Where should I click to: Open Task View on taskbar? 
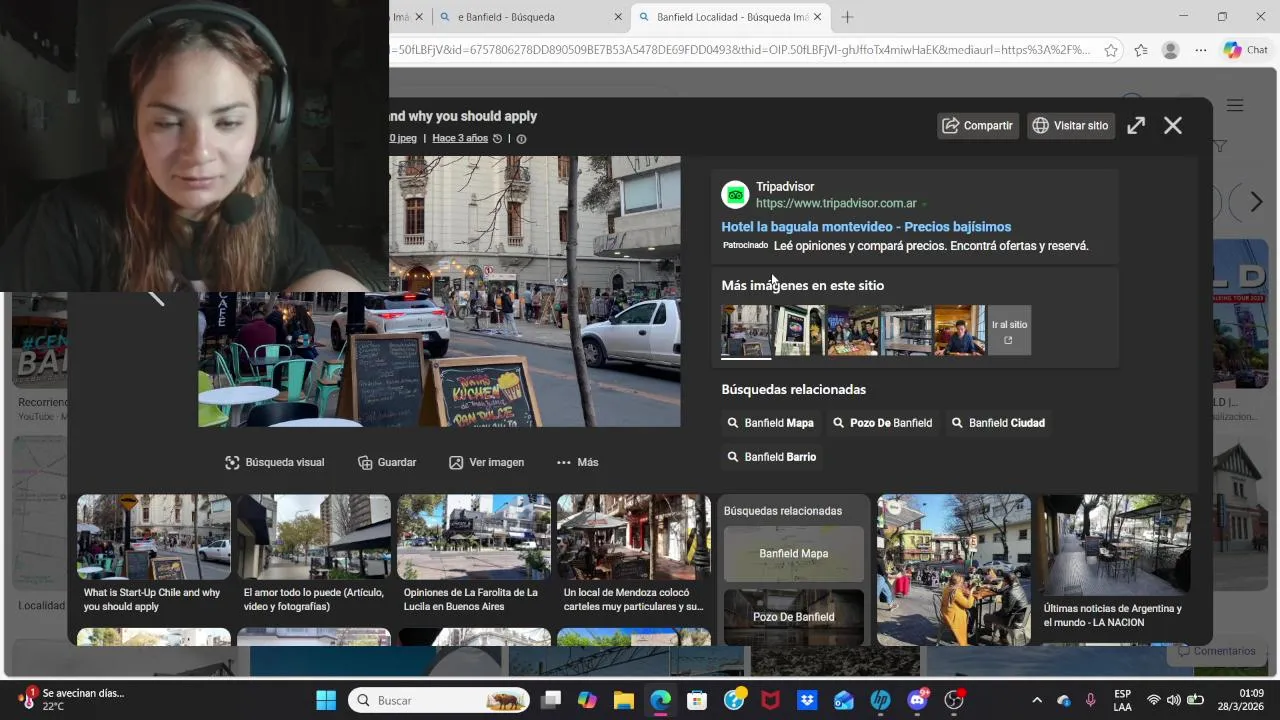(x=551, y=700)
